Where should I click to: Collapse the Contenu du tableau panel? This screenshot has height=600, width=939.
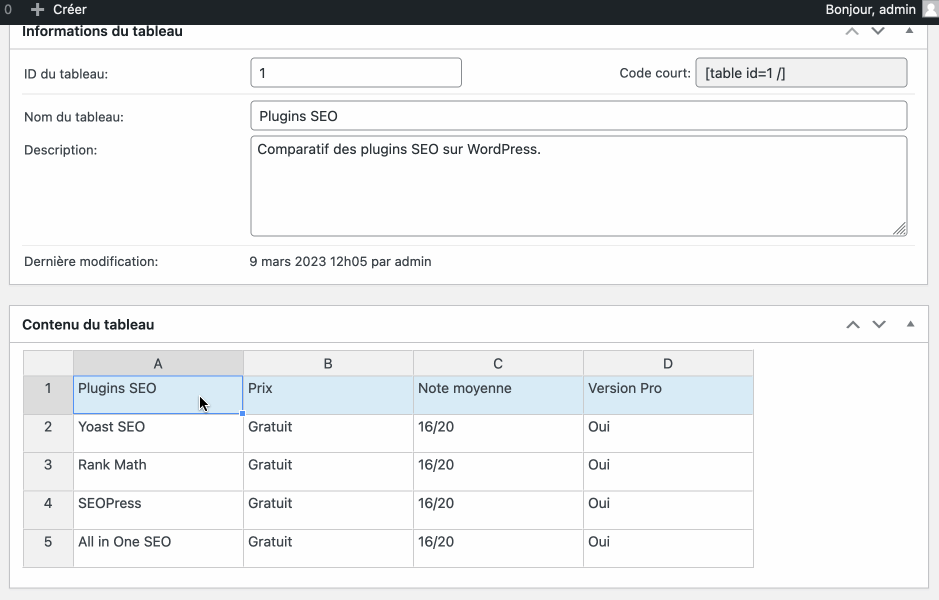[x=910, y=324]
